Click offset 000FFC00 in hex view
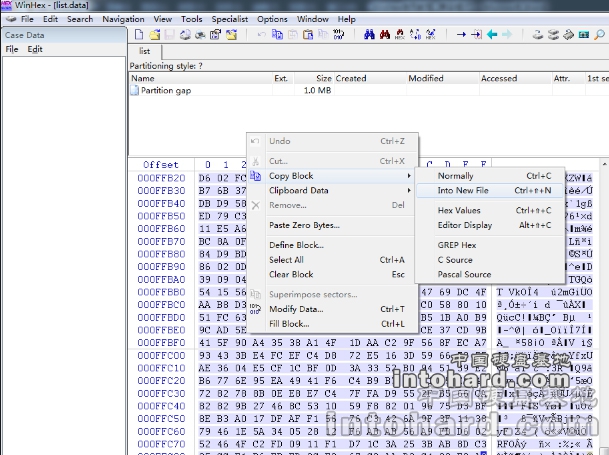 click(x=161, y=356)
